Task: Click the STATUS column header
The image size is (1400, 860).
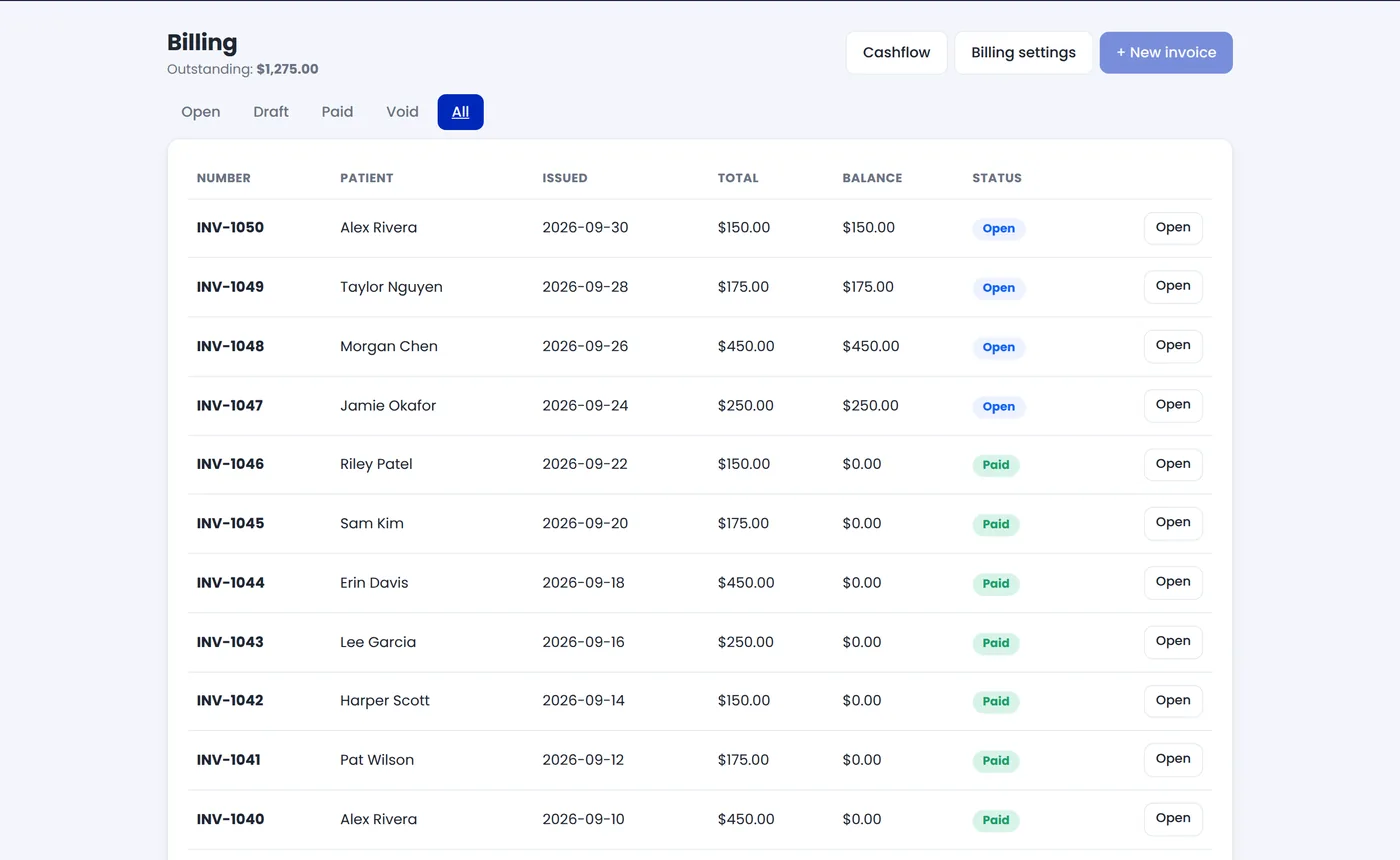Action: (997, 178)
